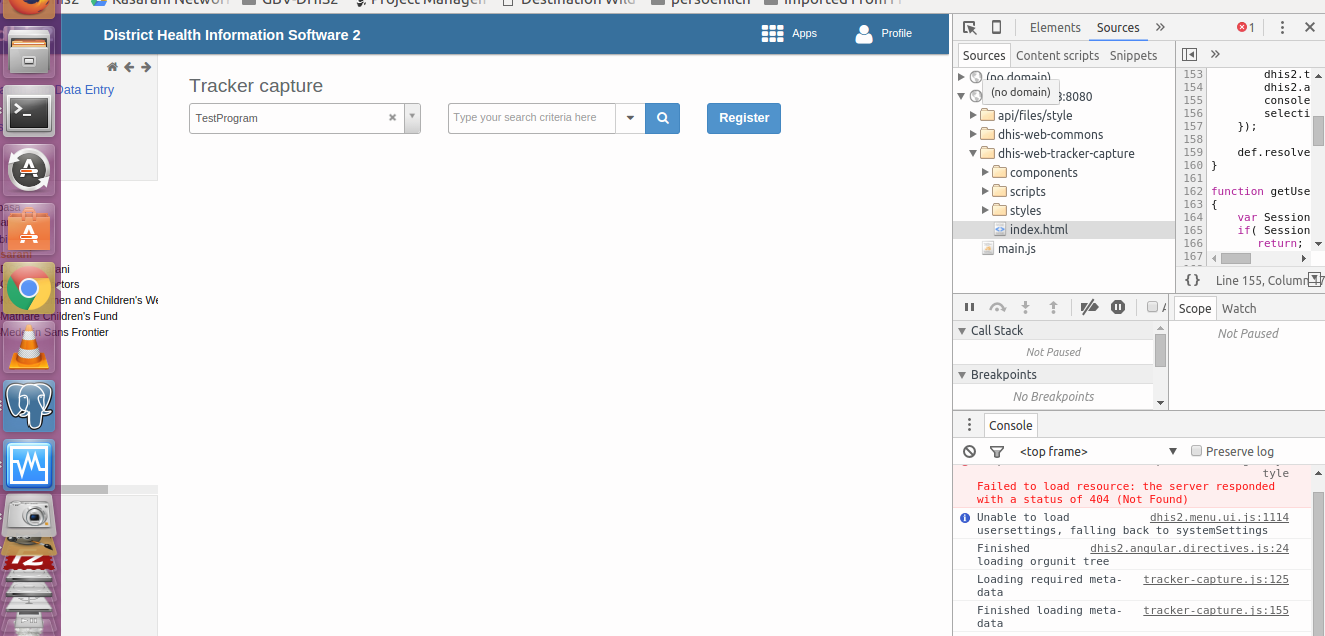Switch to the Elements panel tab

pyautogui.click(x=1055, y=28)
